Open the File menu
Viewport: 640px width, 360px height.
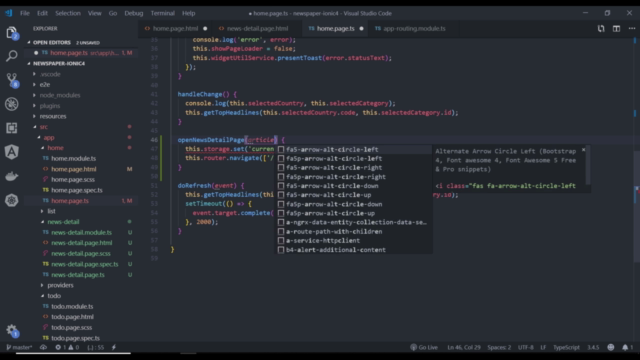tap(24, 13)
